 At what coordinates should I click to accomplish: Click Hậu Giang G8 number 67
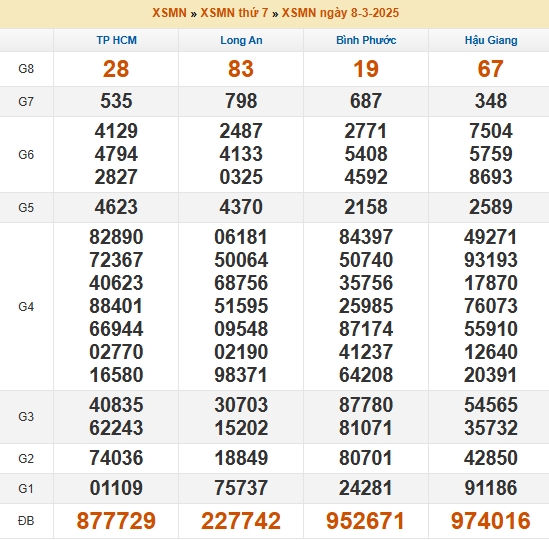click(x=491, y=69)
